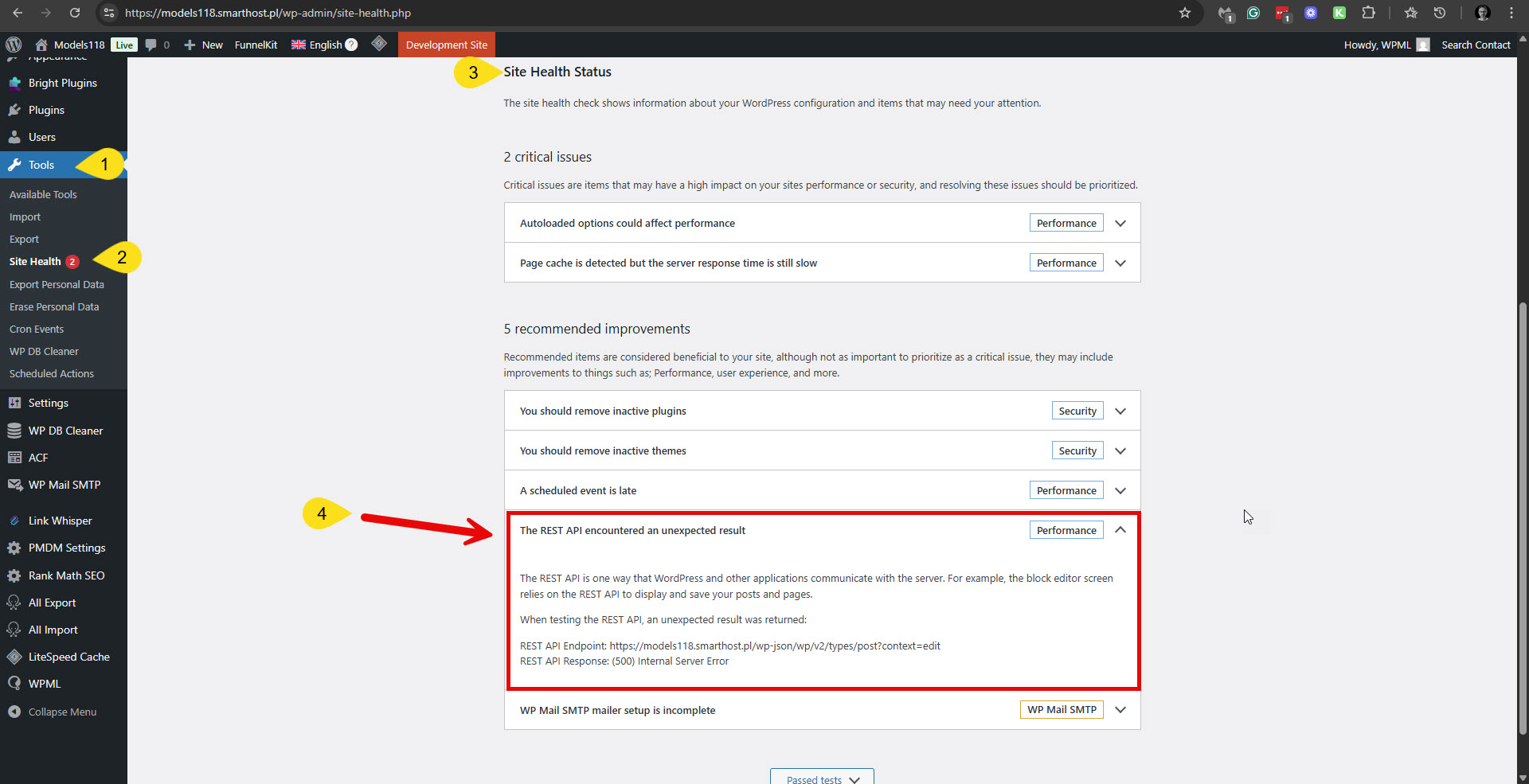Open the Export submenu item

point(24,239)
